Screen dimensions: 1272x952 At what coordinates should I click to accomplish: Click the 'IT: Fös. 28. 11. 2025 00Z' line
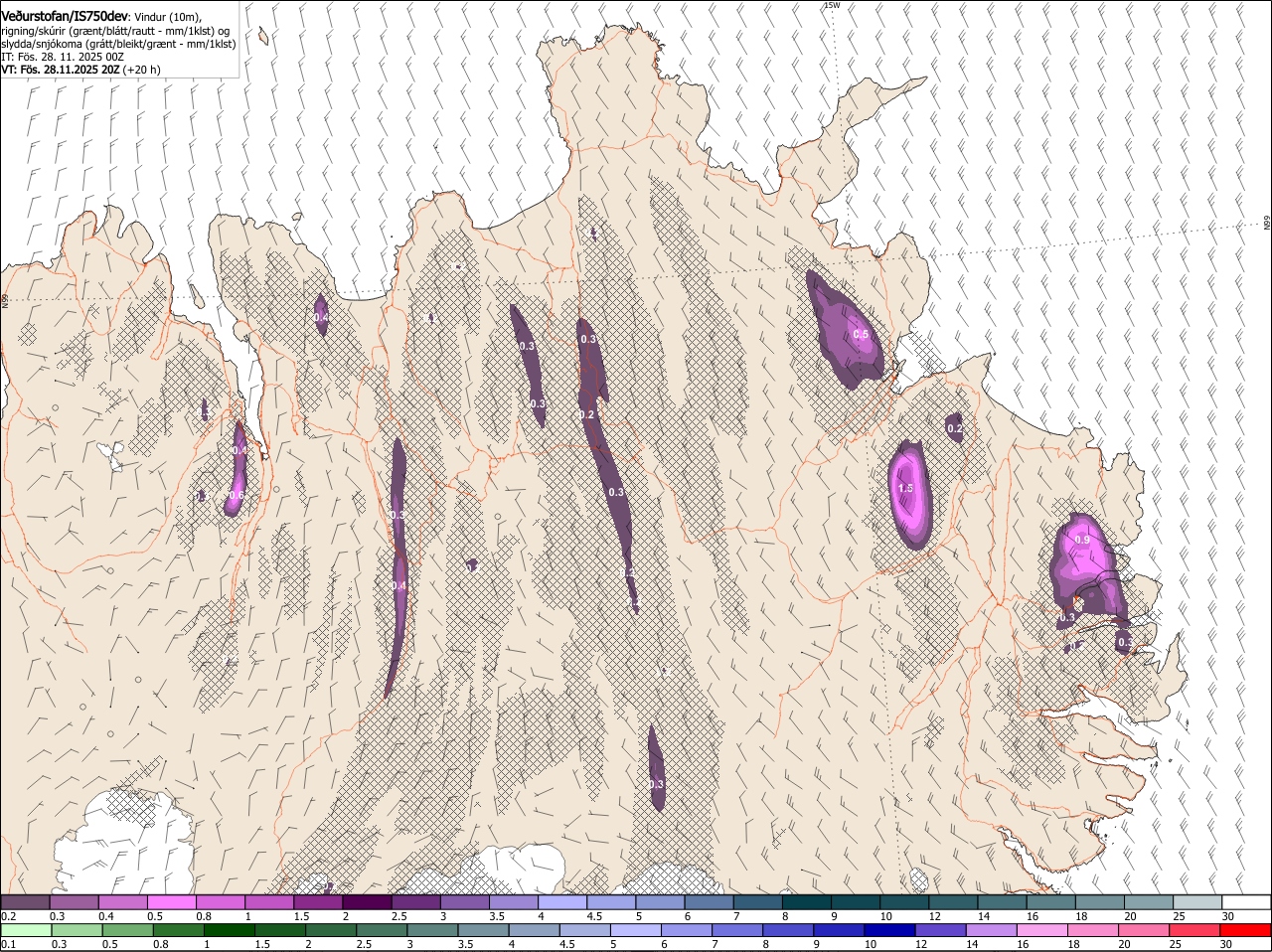[x=63, y=57]
